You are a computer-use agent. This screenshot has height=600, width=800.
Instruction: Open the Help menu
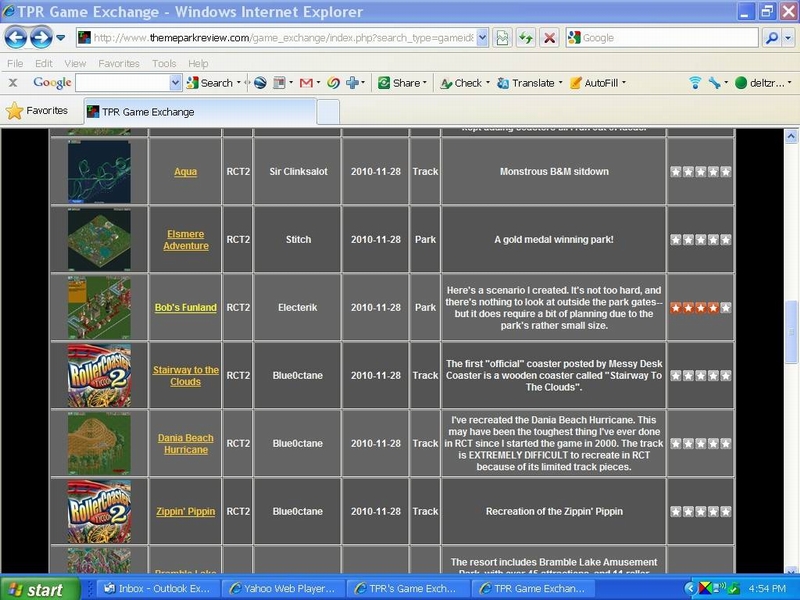coord(198,63)
